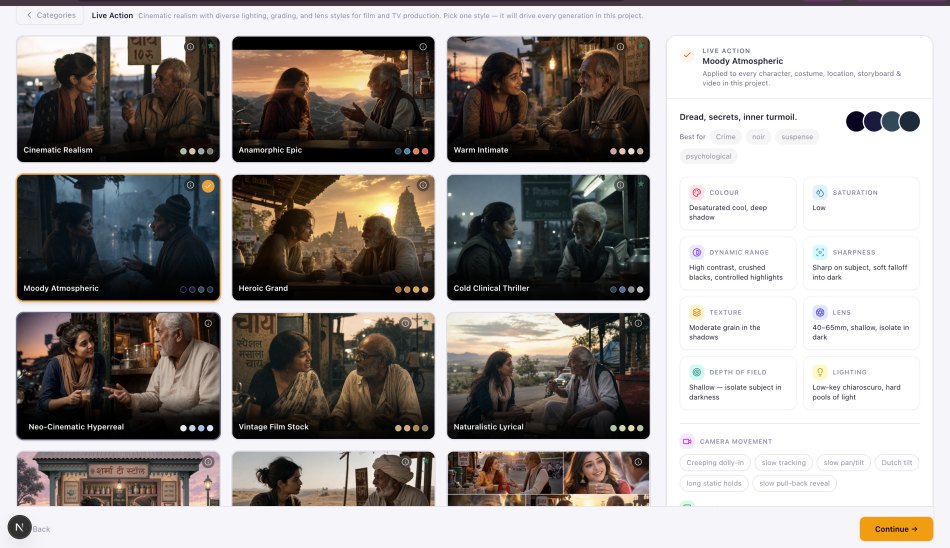Click the info icon on Neo-Cinematic Hyperreal card
This screenshot has height=548, width=950.
[x=208, y=324]
